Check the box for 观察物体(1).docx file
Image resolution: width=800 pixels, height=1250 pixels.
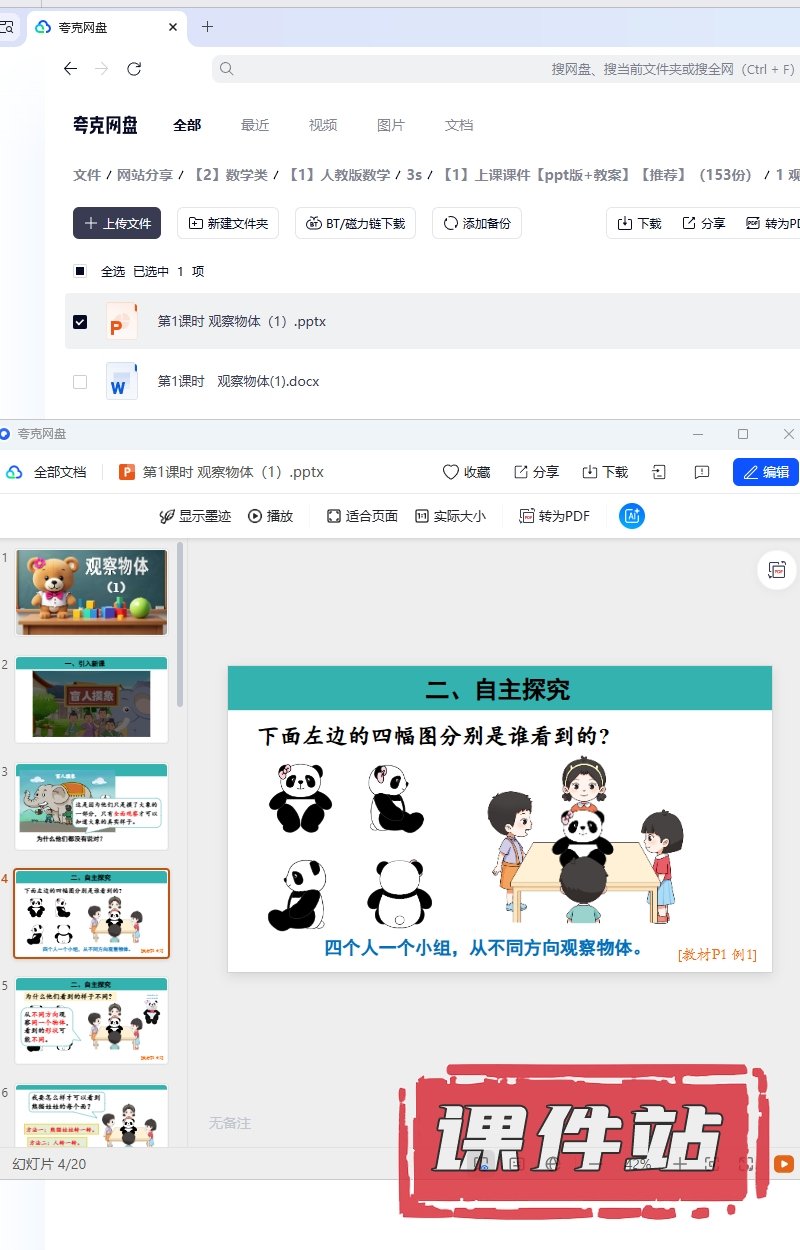[x=80, y=382]
